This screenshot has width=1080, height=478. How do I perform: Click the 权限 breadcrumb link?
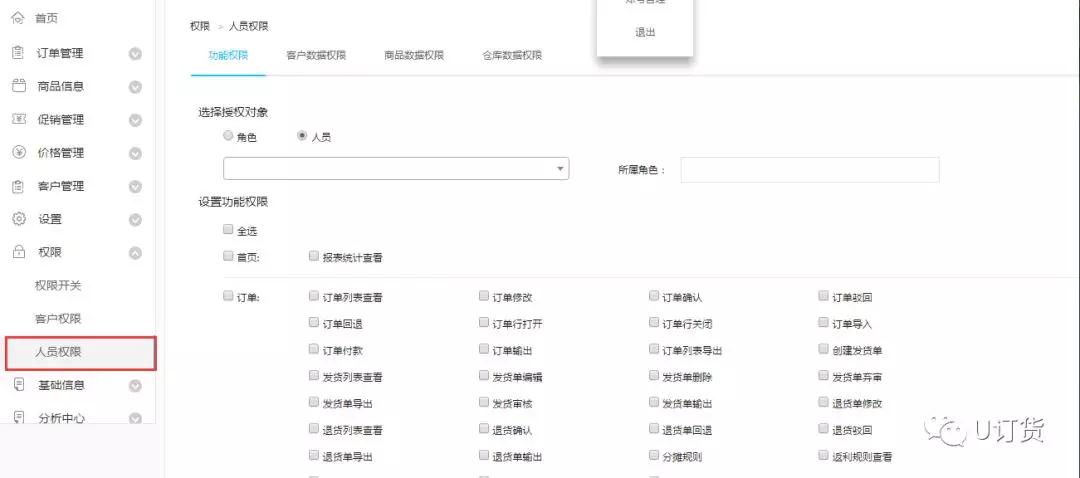coord(200,26)
